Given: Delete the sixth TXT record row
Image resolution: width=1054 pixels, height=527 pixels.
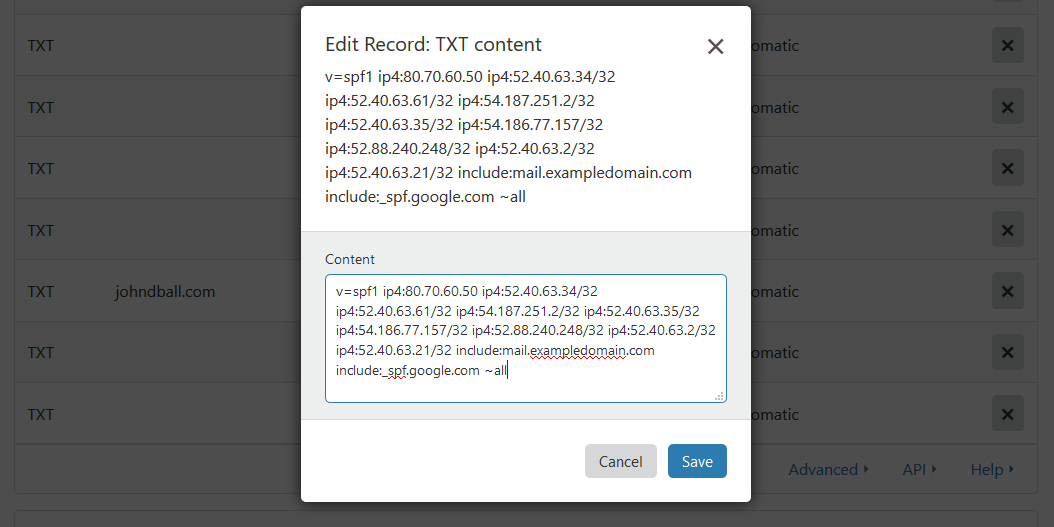Looking at the screenshot, I should [1008, 352].
